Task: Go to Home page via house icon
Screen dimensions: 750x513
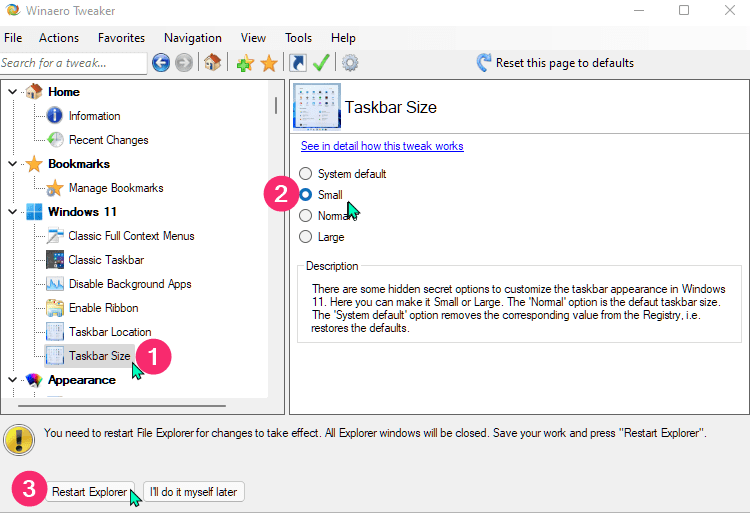Action: [212, 62]
